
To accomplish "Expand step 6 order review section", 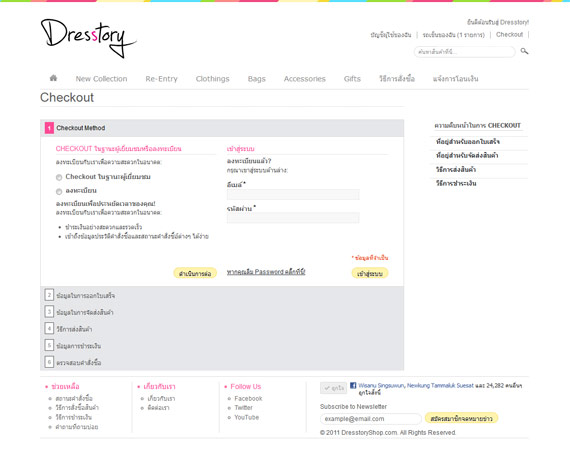I will pos(222,362).
